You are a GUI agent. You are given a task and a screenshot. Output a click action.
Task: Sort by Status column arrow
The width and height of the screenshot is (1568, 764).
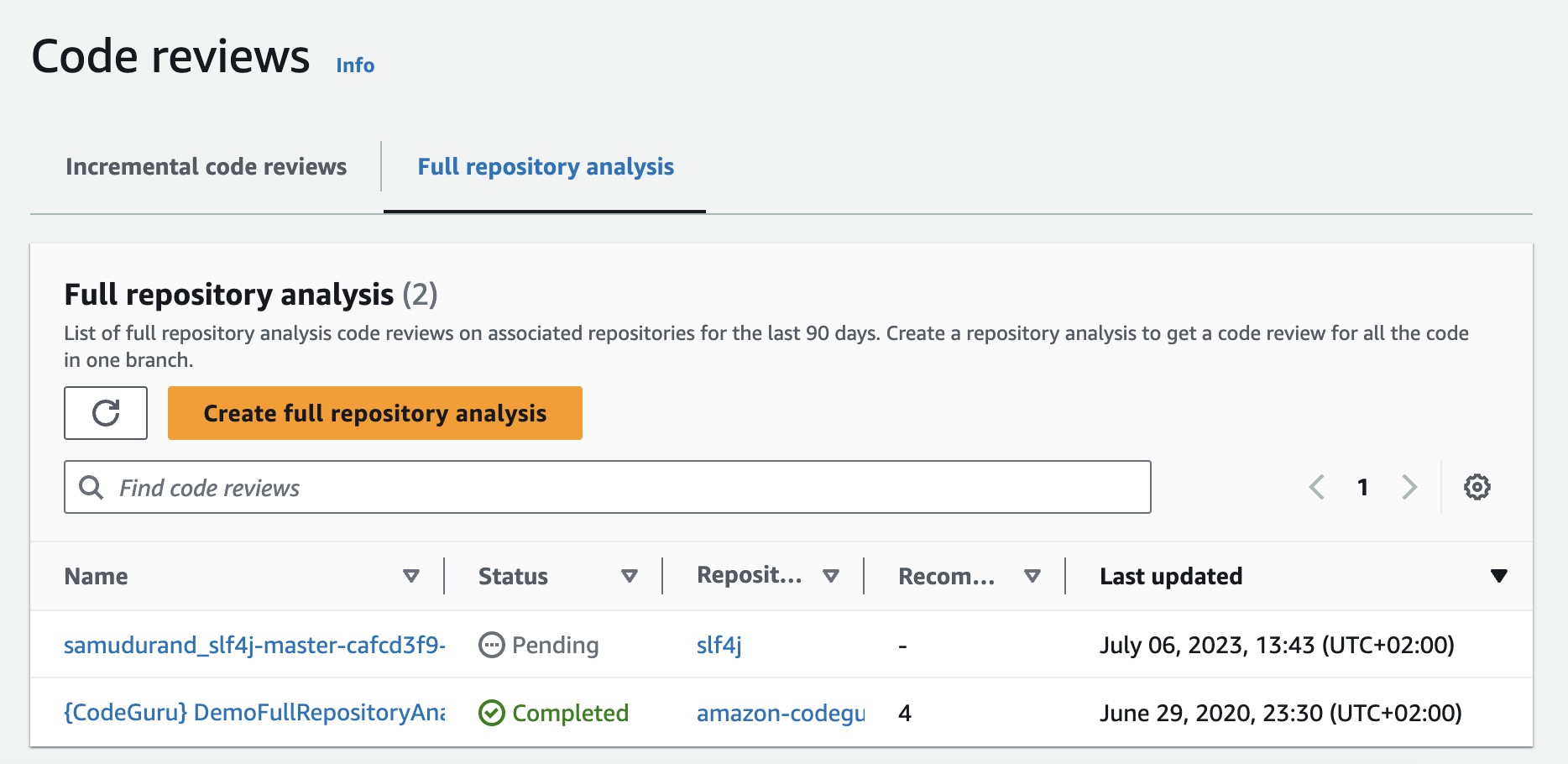coord(629,576)
